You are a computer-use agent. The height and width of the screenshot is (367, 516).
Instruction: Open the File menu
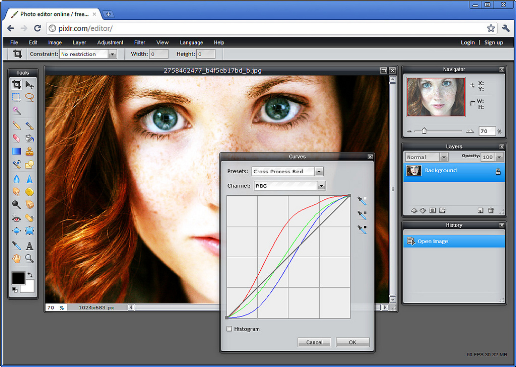14,42
